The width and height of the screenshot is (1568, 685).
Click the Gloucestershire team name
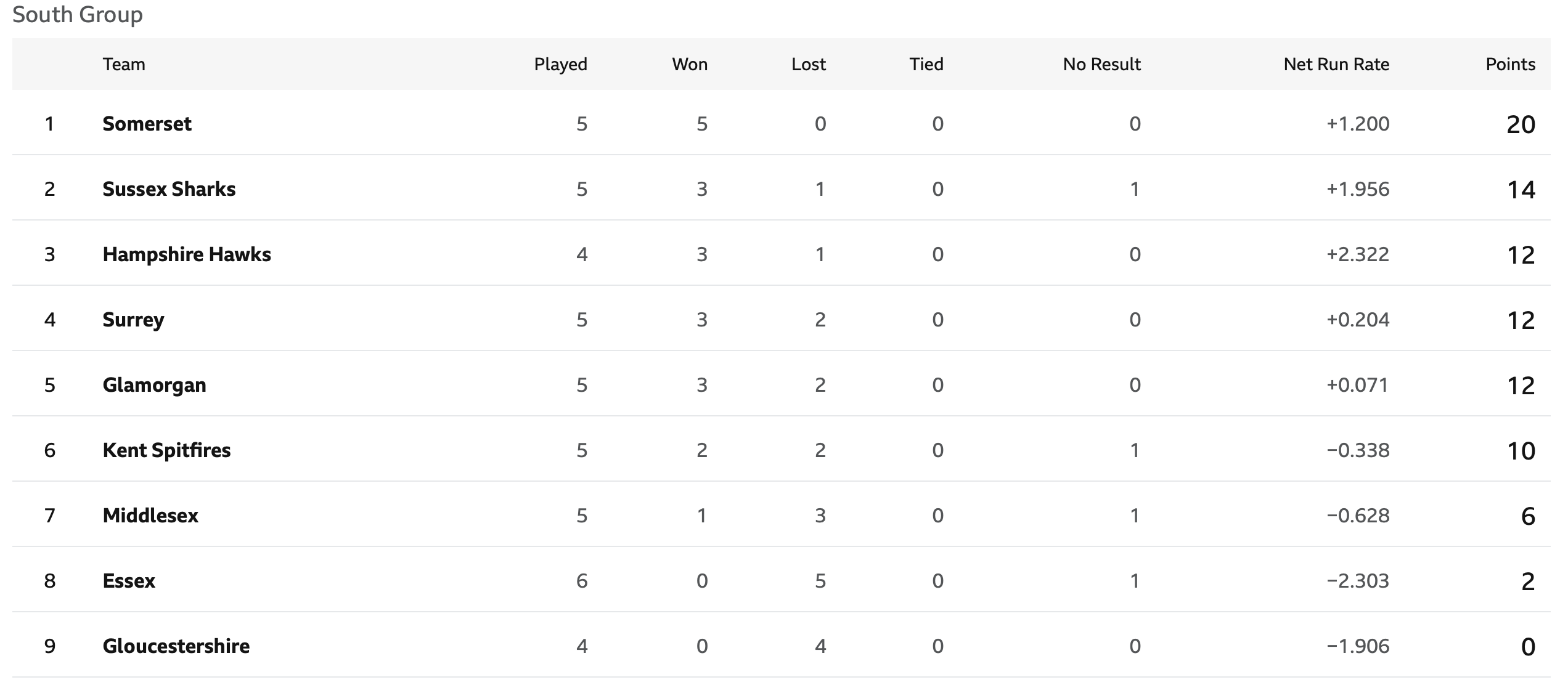(x=176, y=646)
